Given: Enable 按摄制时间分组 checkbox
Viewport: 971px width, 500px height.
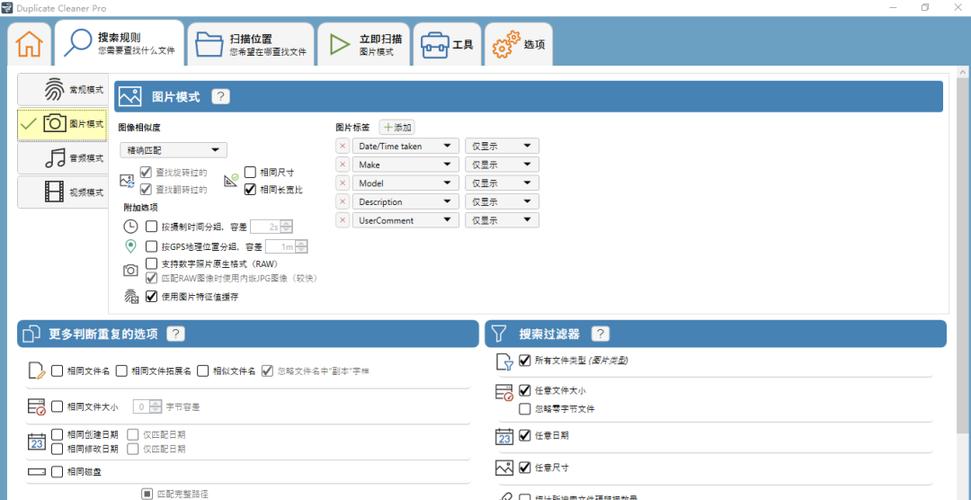Looking at the screenshot, I should [151, 227].
